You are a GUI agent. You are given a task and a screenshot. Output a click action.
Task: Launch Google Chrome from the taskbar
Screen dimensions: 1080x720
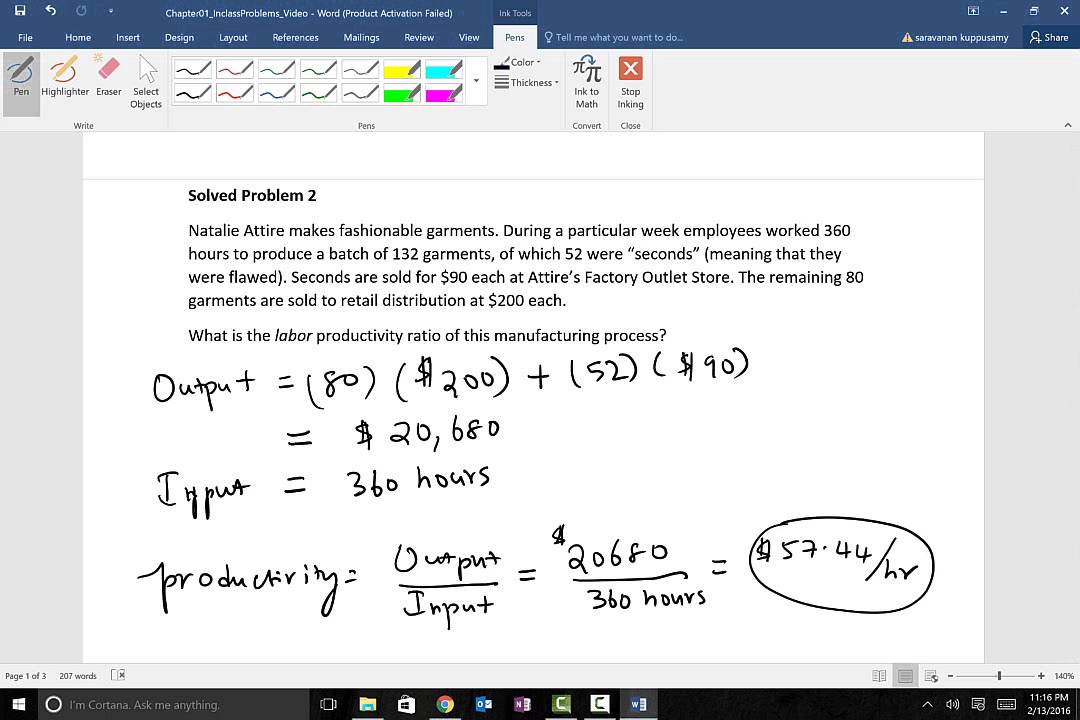(445, 704)
